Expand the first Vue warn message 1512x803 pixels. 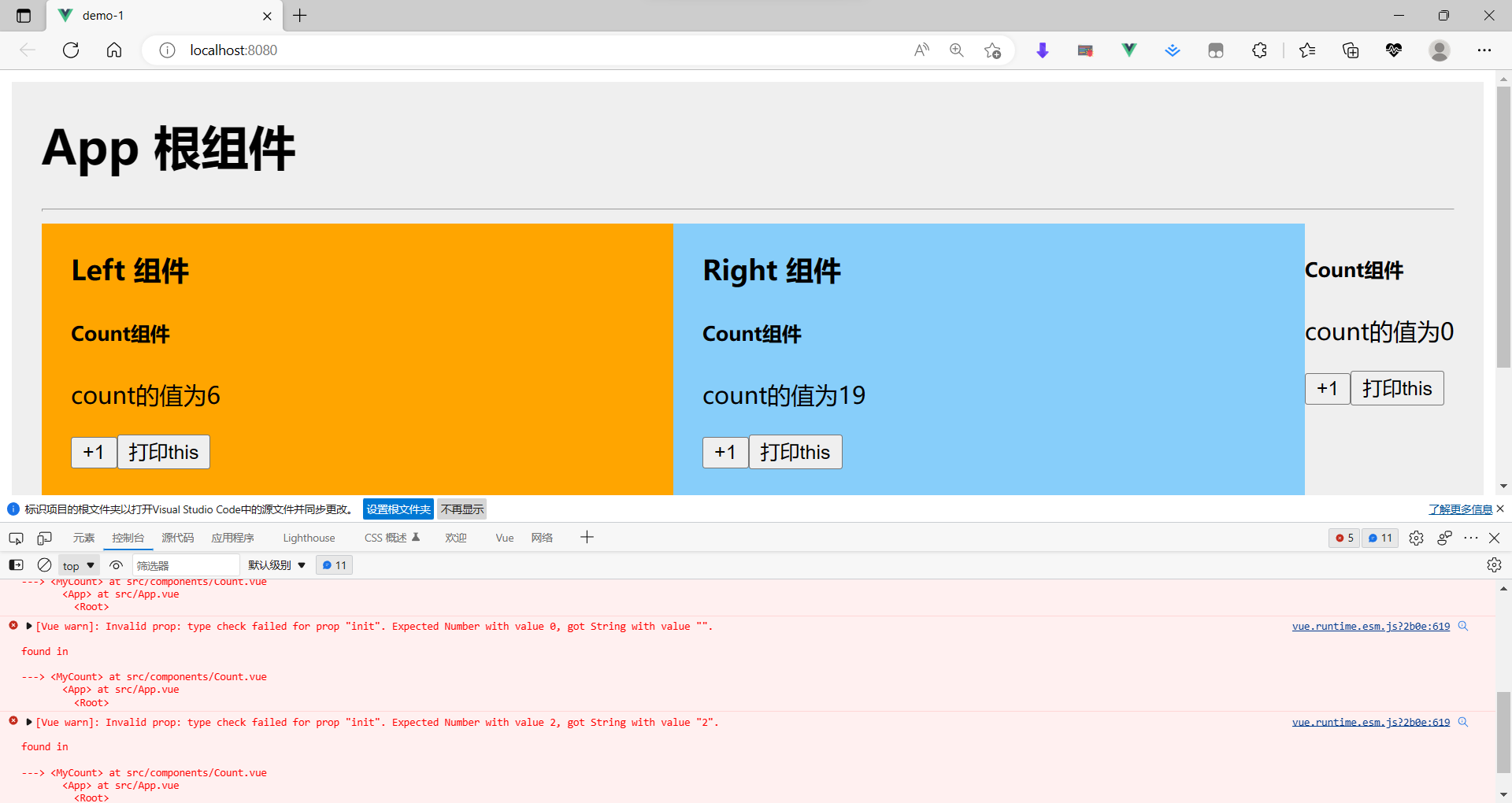click(x=28, y=626)
